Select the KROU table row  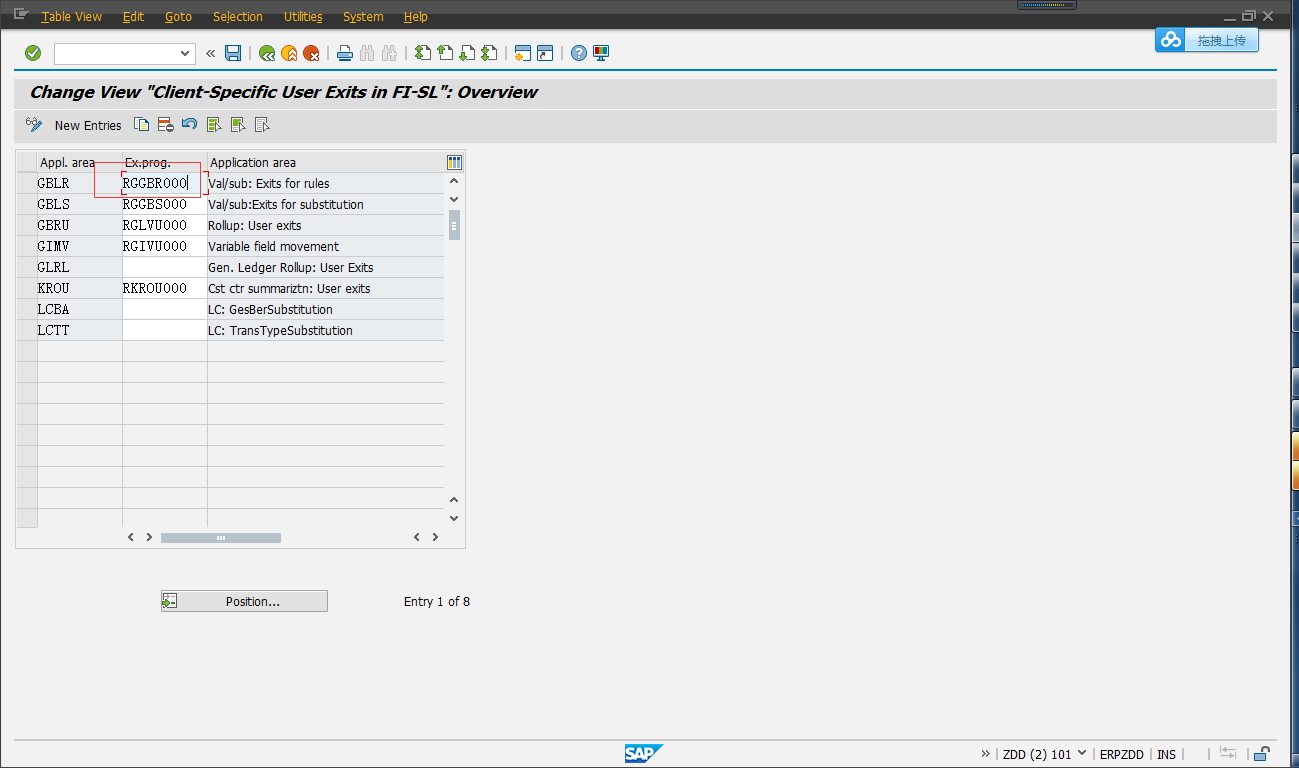click(26, 288)
